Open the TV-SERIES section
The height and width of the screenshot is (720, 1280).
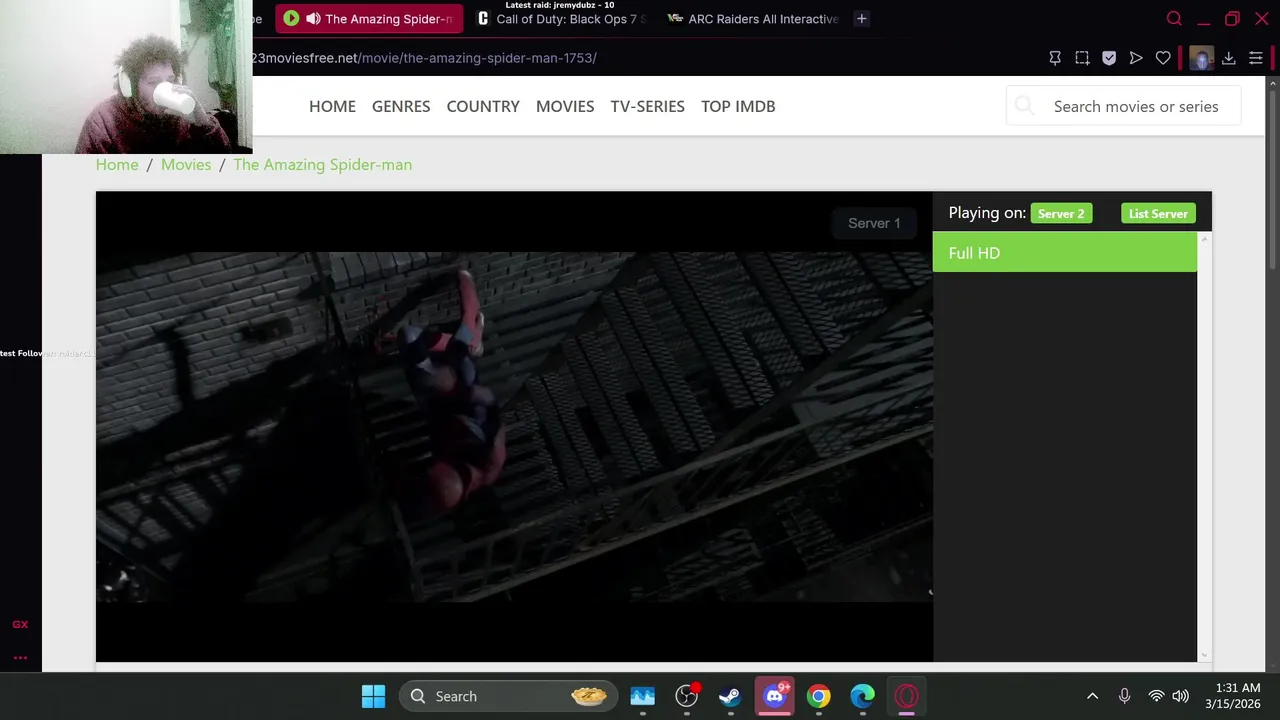647,106
